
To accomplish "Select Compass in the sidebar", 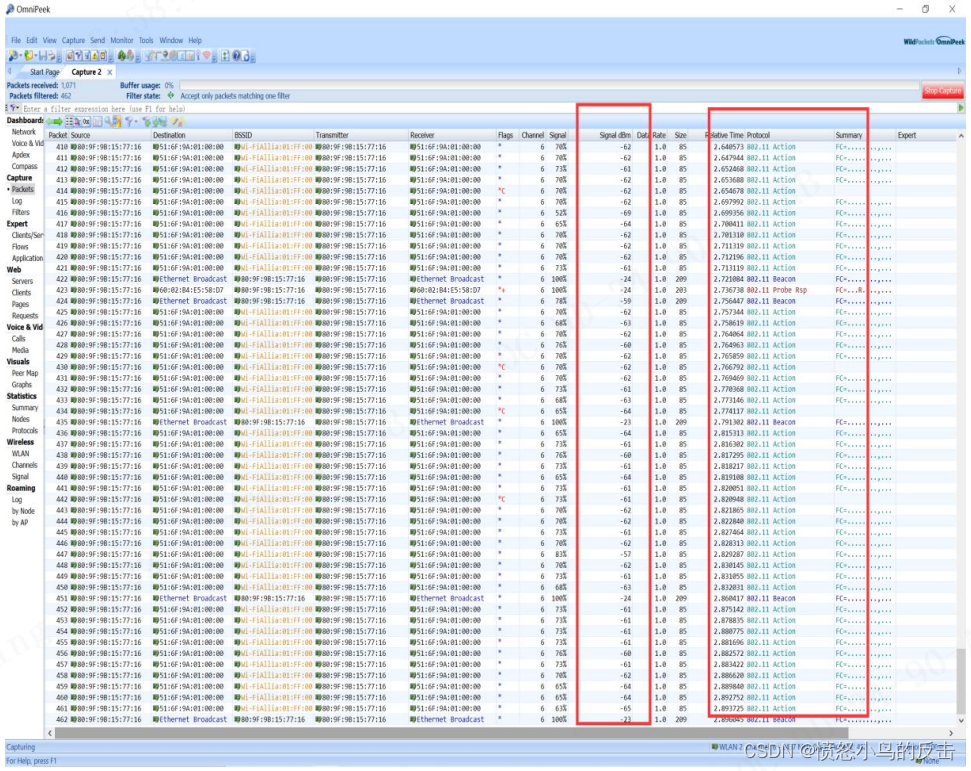I will [25, 166].
